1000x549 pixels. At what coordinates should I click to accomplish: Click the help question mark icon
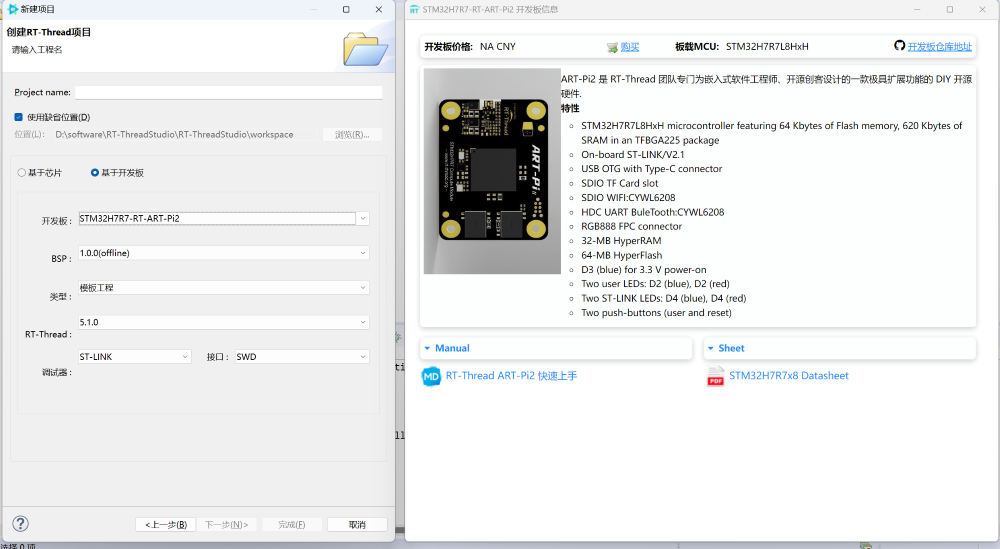tap(20, 523)
